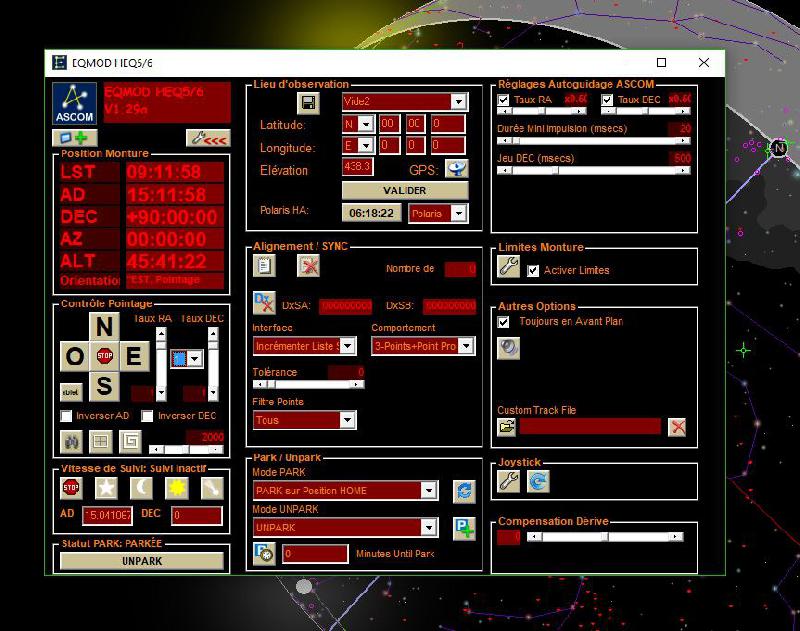Click the add display button with green plus
This screenshot has height=631, width=800.
tap(74, 138)
